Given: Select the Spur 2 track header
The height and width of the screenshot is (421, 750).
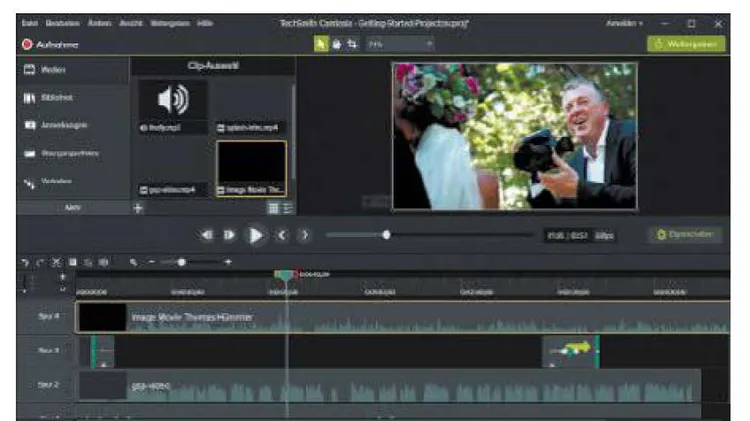Looking at the screenshot, I should [46, 385].
